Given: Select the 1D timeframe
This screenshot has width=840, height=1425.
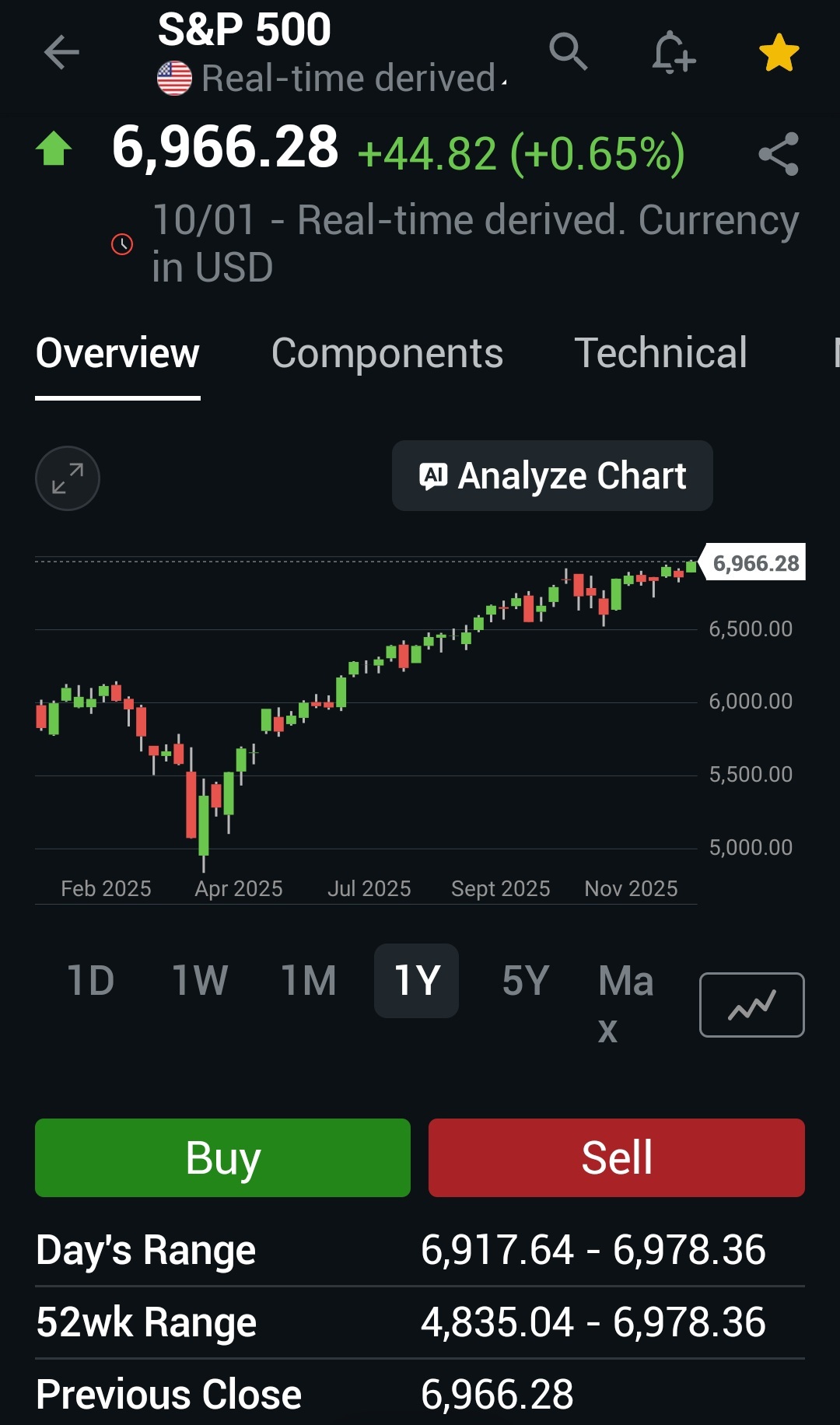Looking at the screenshot, I should coord(91,981).
